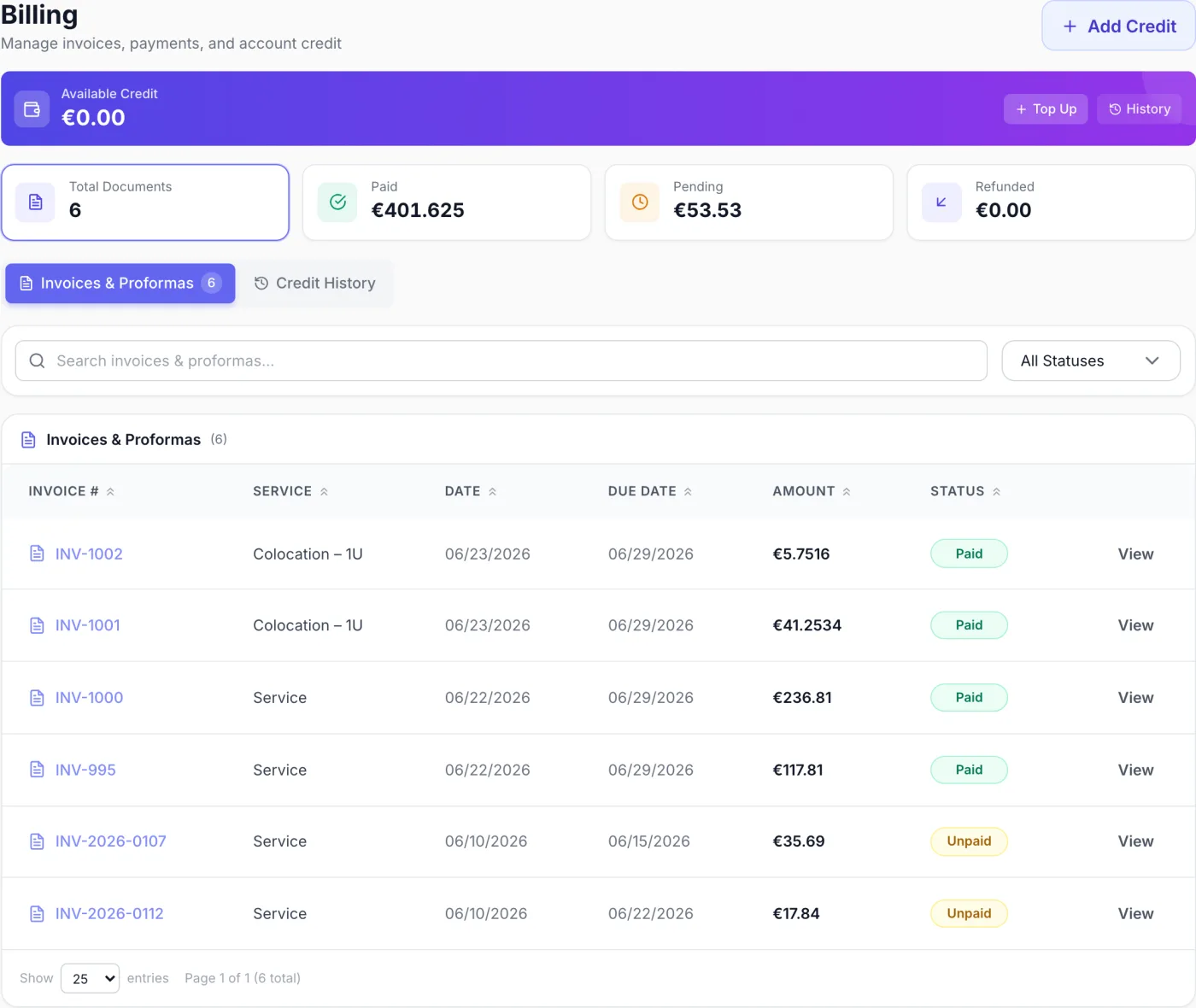Select the Total Documents card
This screenshot has width=1196, height=1008.
click(145, 202)
